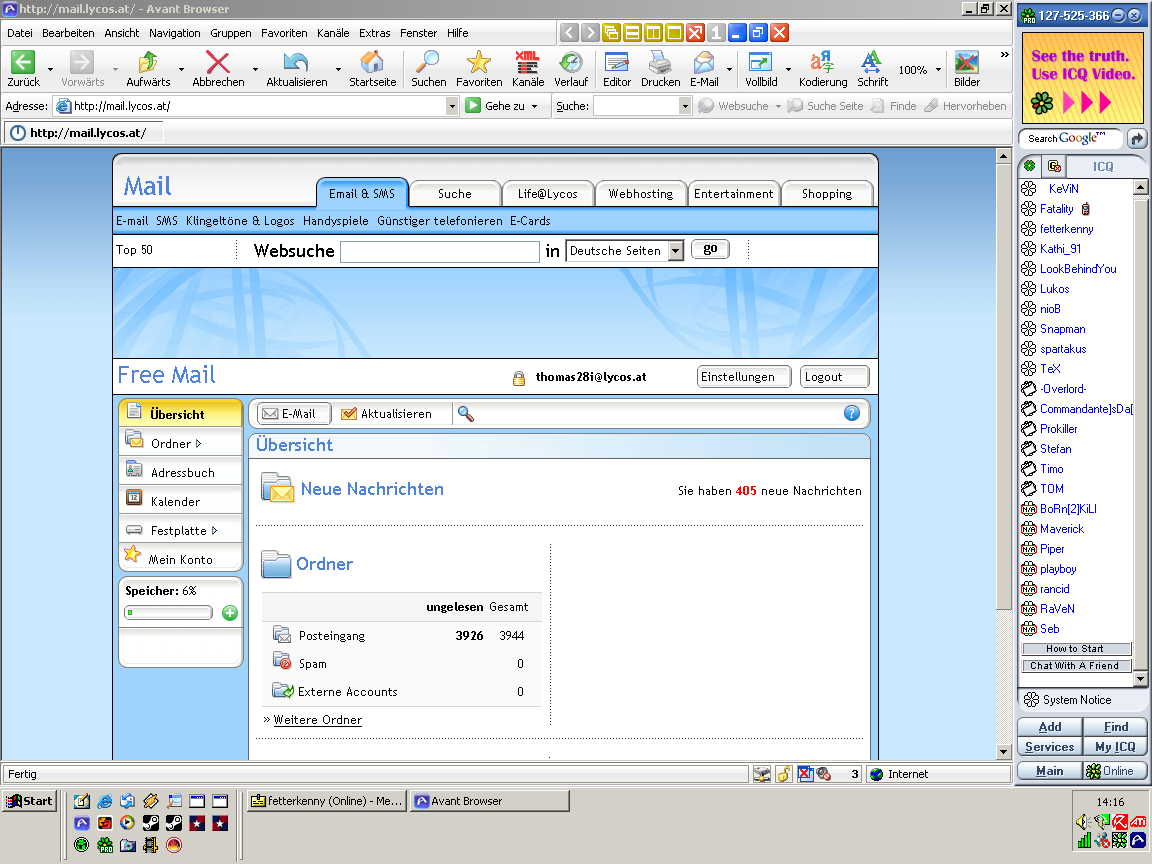1152x864 pixels.
Task: Open the zoom 100% dropdown arrow
Action: click(938, 70)
